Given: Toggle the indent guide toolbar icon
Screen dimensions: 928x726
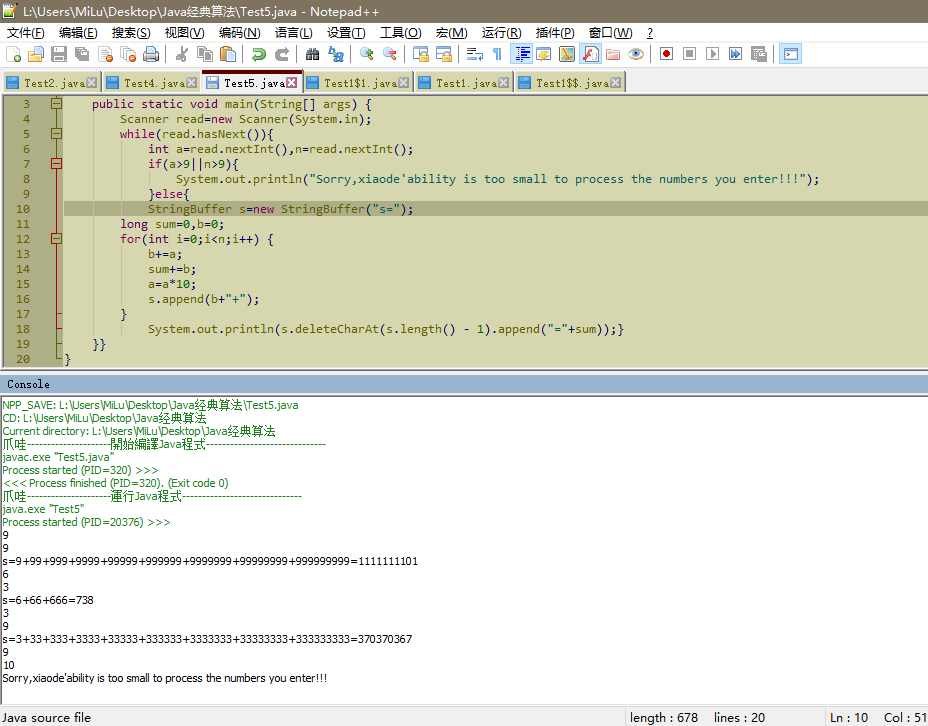Looking at the screenshot, I should point(521,54).
